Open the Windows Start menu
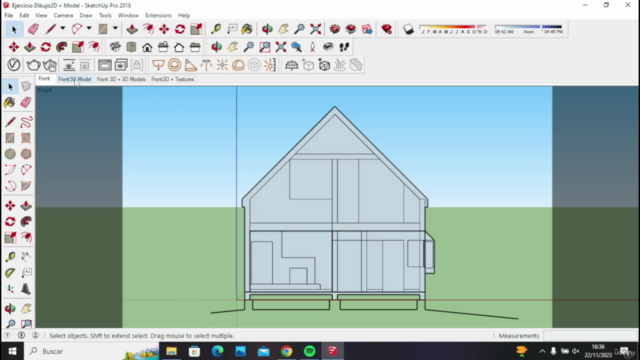Screen dimensions: 640x360 tap(12, 351)
